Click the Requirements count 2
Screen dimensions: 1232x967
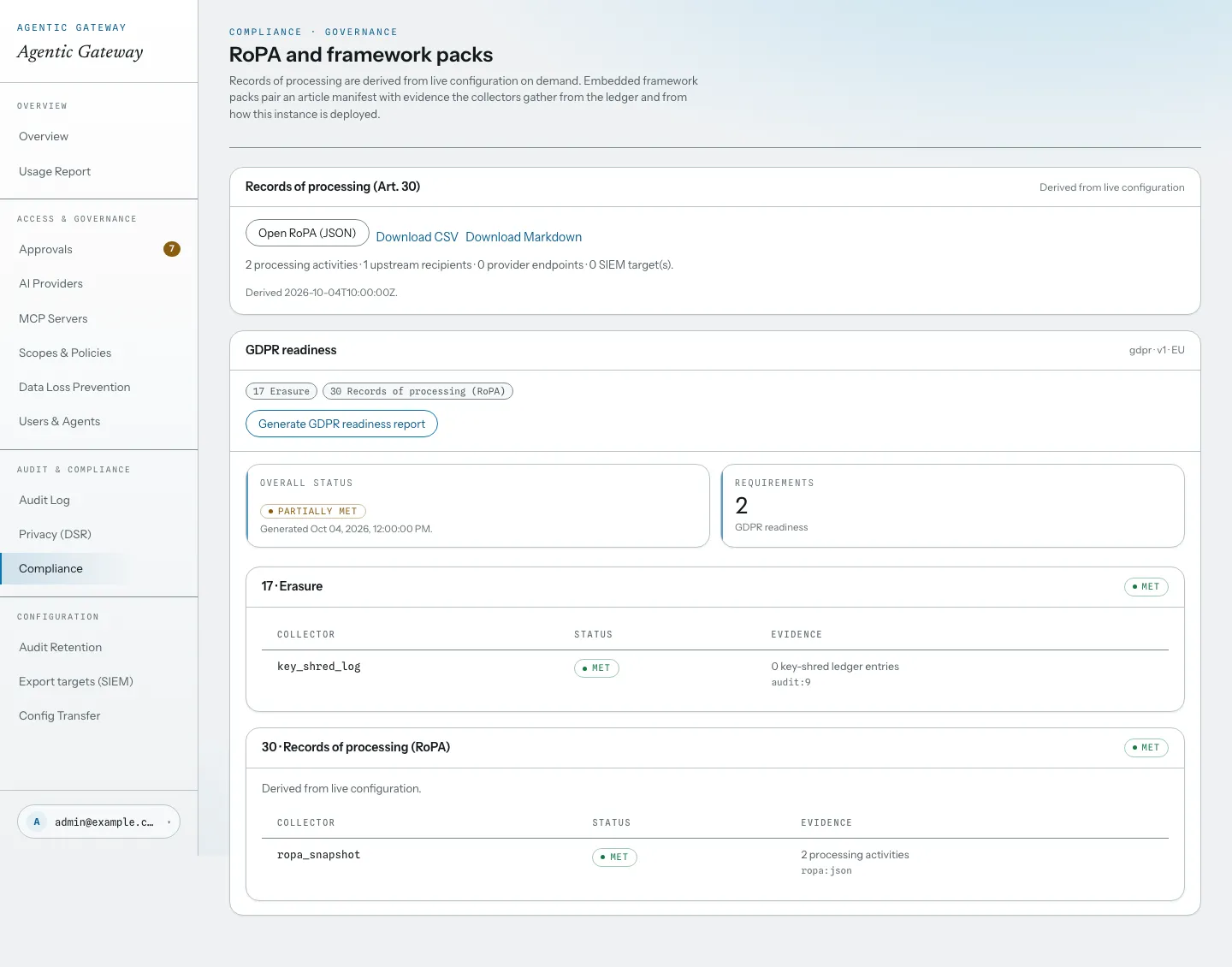pyautogui.click(x=742, y=506)
